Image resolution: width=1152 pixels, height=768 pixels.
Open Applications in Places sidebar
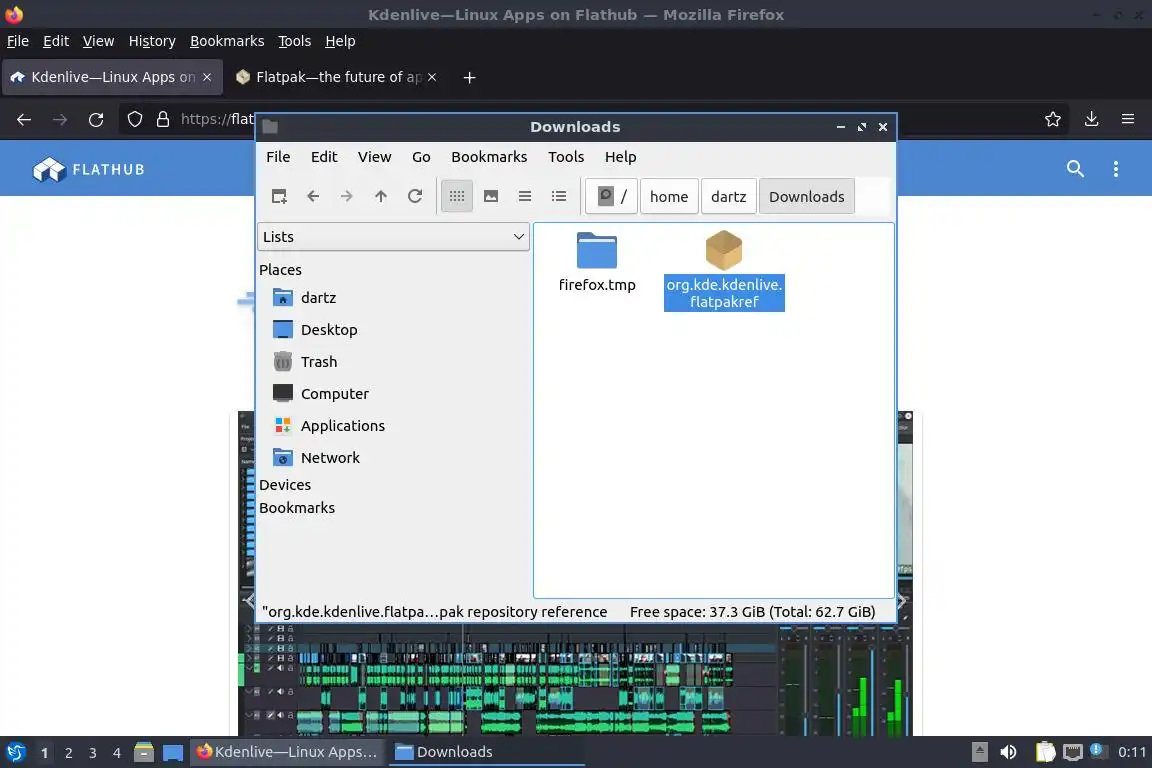tap(342, 426)
